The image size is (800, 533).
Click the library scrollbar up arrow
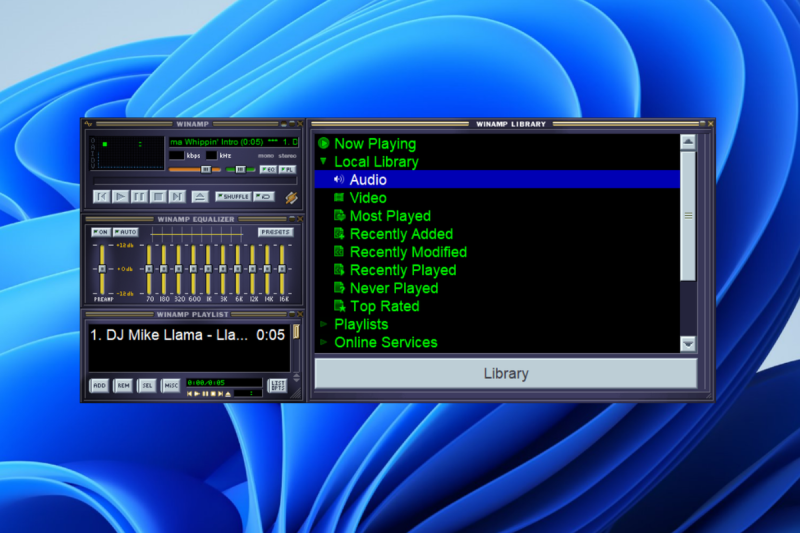(x=688, y=142)
